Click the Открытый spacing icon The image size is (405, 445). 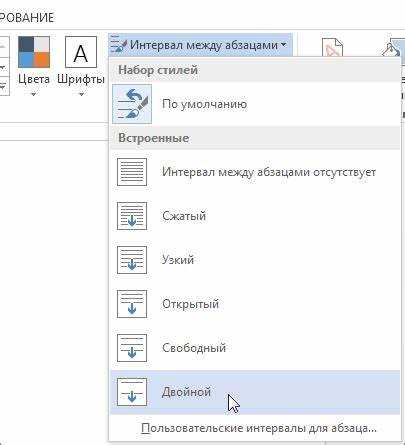click(132, 304)
